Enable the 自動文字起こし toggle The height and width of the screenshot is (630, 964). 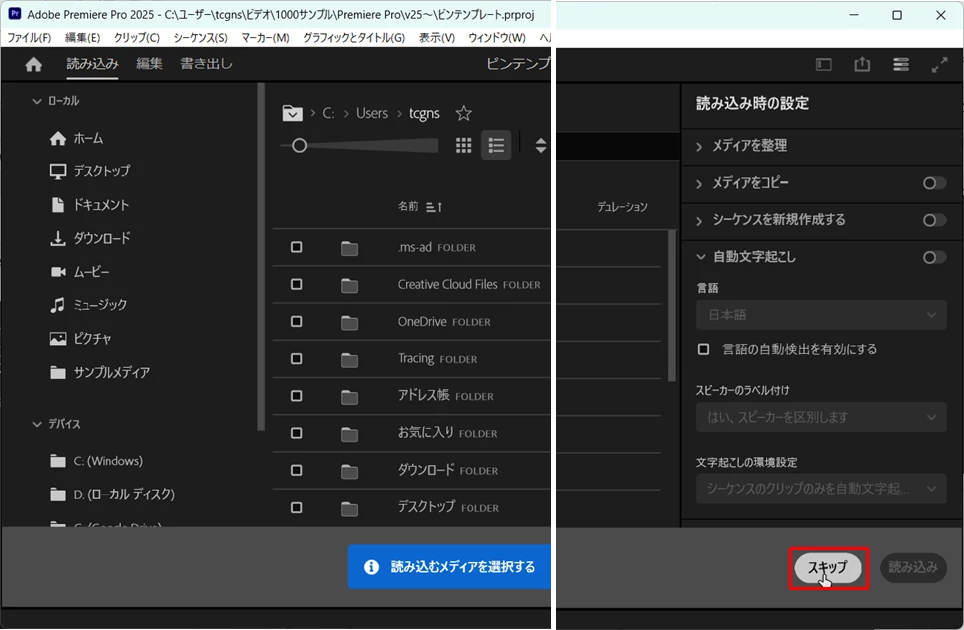[934, 258]
